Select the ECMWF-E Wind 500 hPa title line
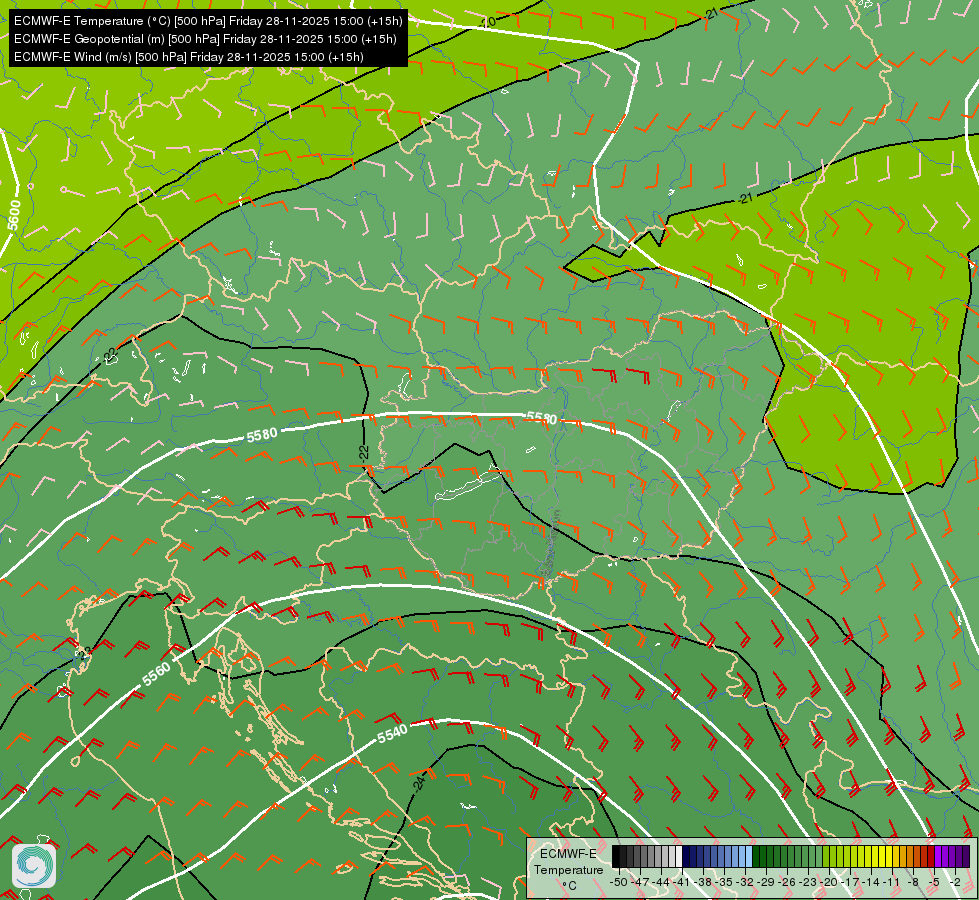Image resolution: width=979 pixels, height=900 pixels. pos(189,57)
